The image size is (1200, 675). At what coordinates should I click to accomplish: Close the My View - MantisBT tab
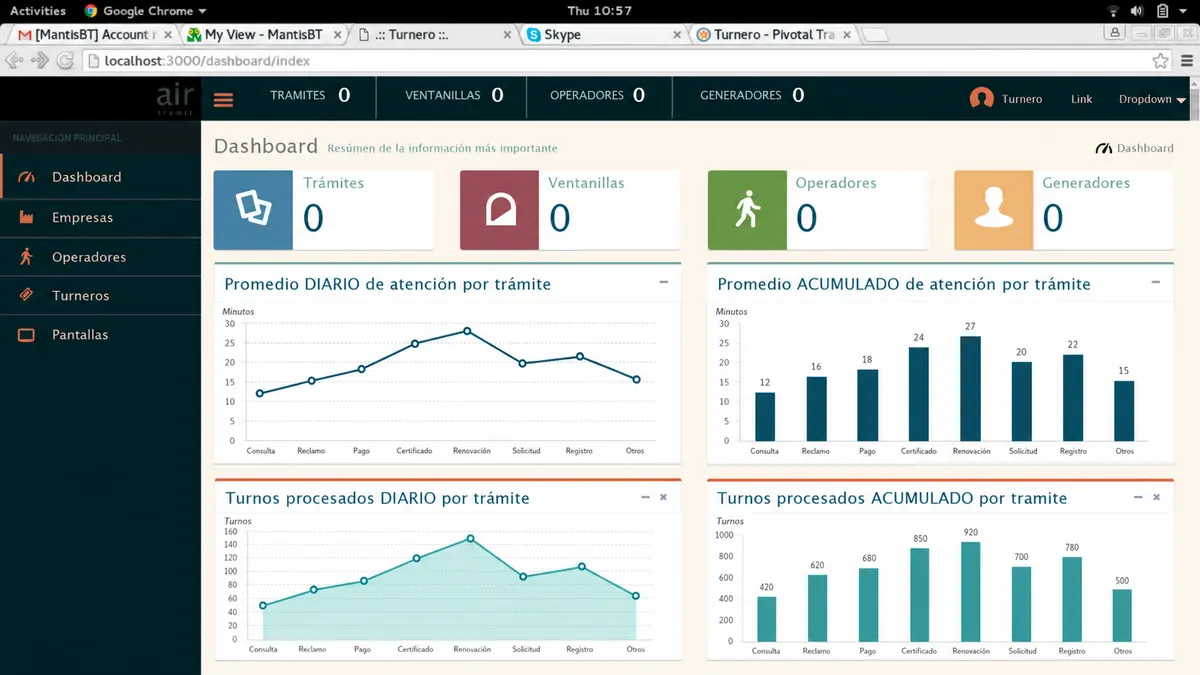click(338, 35)
